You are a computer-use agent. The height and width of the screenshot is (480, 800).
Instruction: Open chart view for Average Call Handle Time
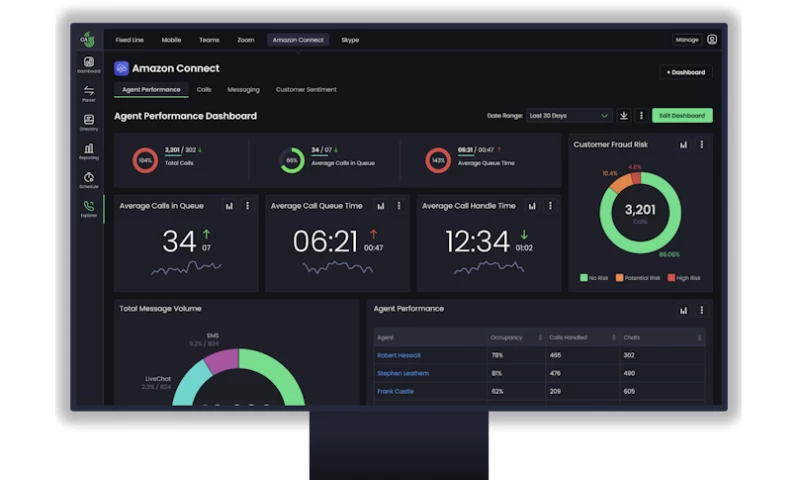click(x=532, y=206)
